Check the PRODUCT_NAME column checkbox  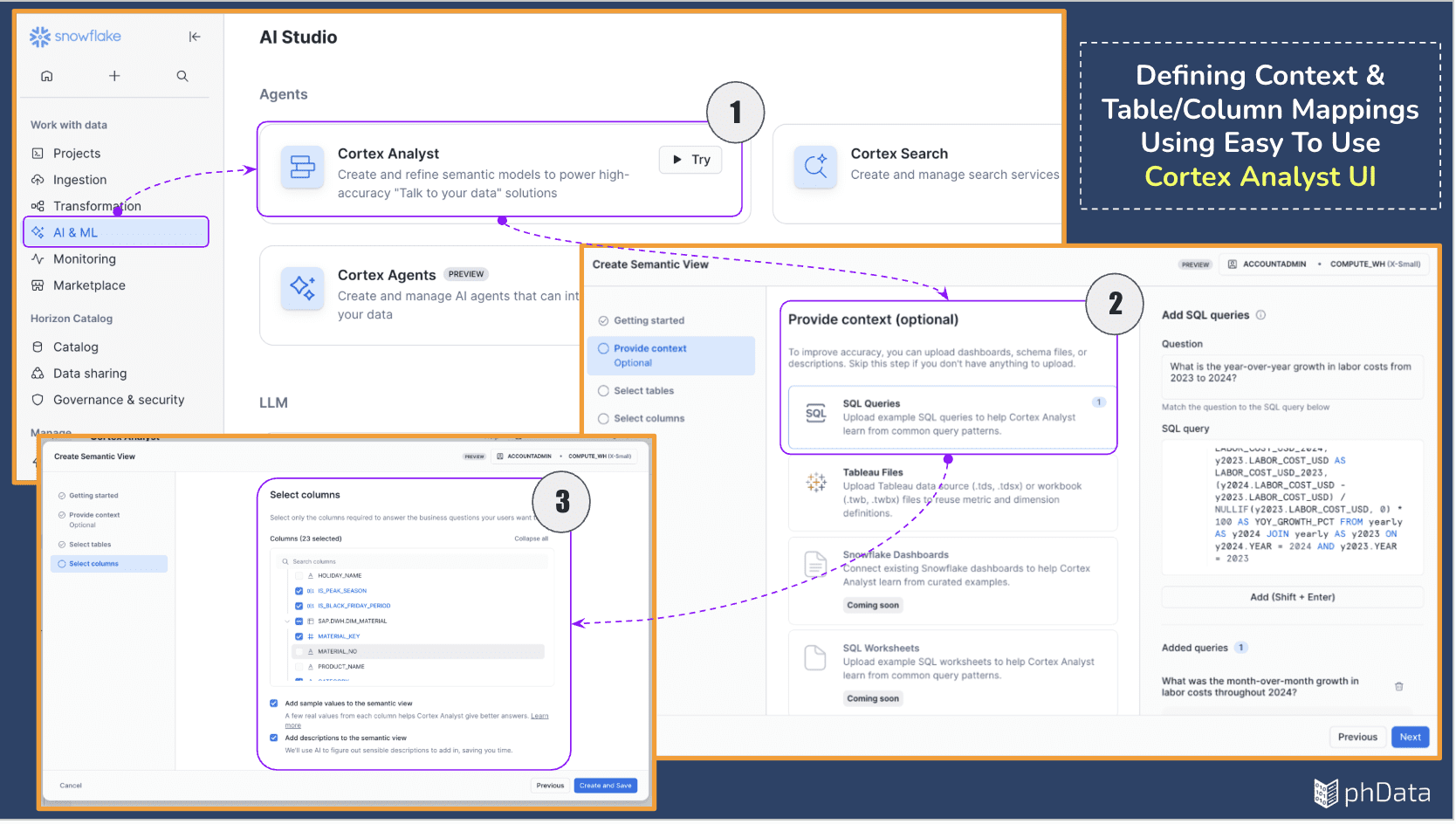[x=299, y=667]
